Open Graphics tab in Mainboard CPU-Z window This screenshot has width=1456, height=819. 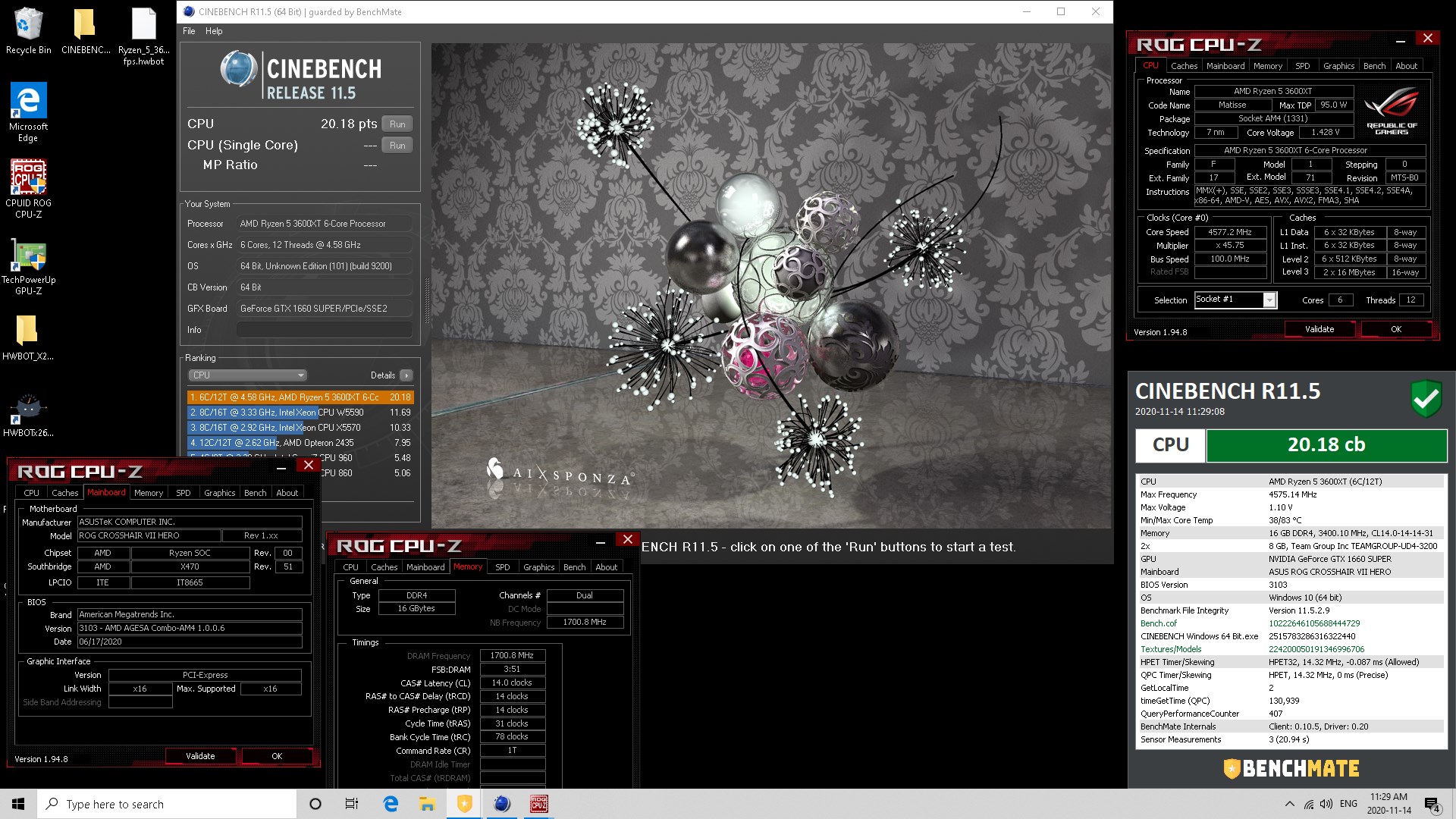point(219,493)
